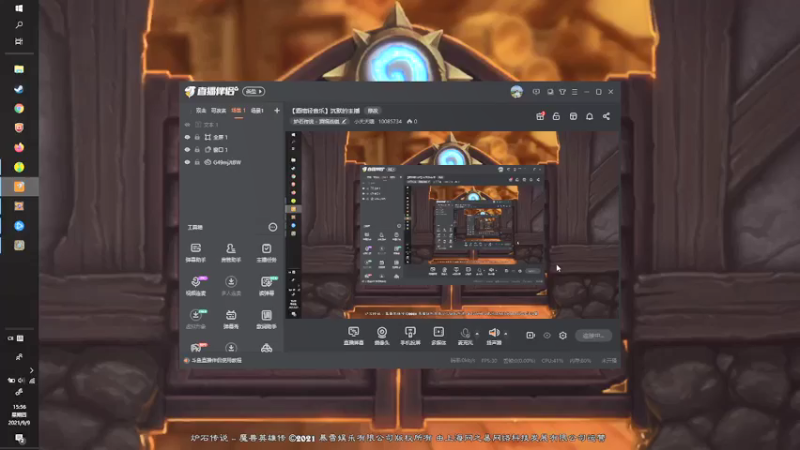Open the QR-style tool with green NEW badge
The image size is (800, 450).
[x=267, y=286]
